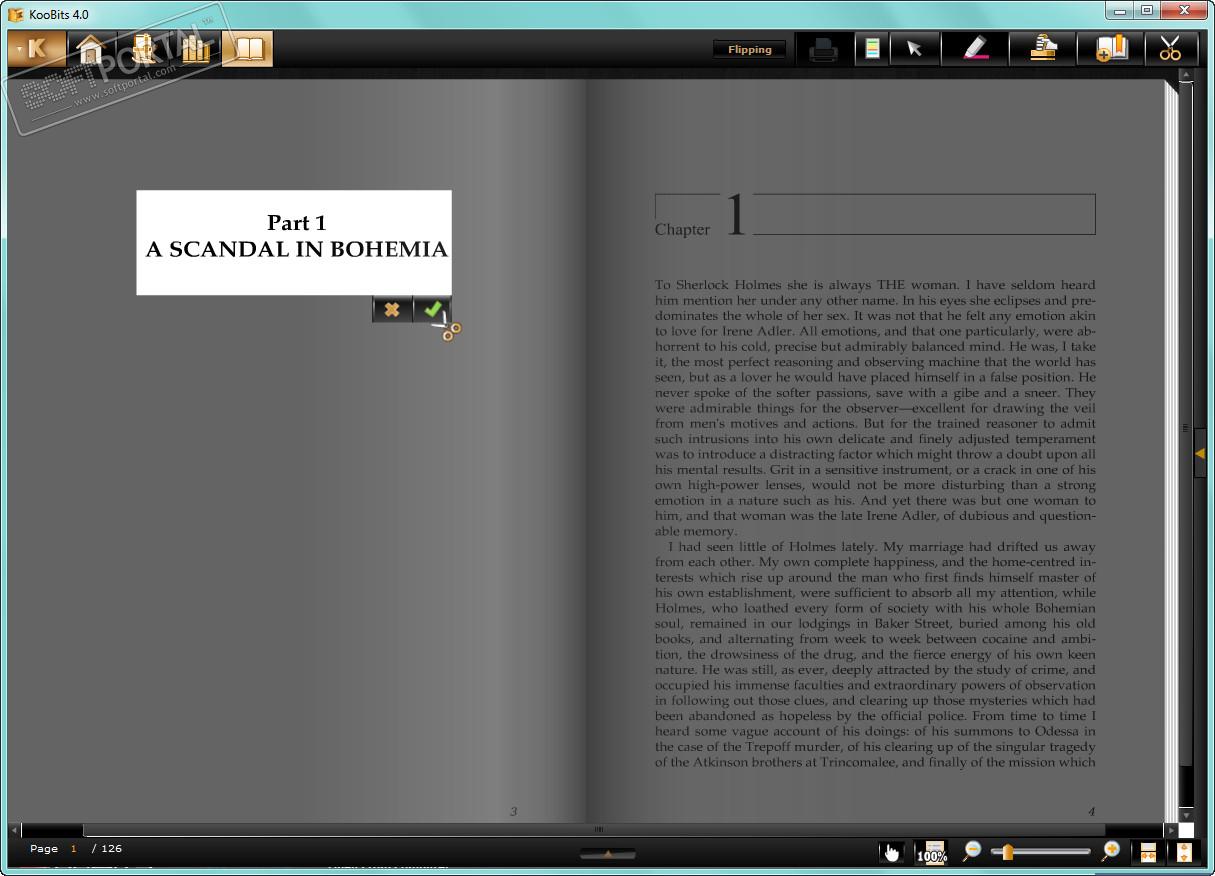This screenshot has height=876, width=1215.
Task: Activate the pink highlighter tool
Action: coord(975,49)
